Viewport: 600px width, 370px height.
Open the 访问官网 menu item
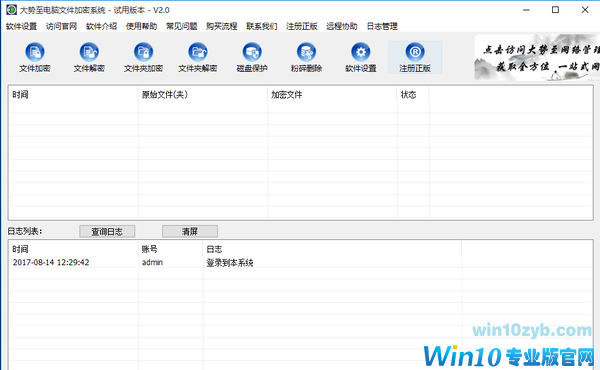point(62,26)
